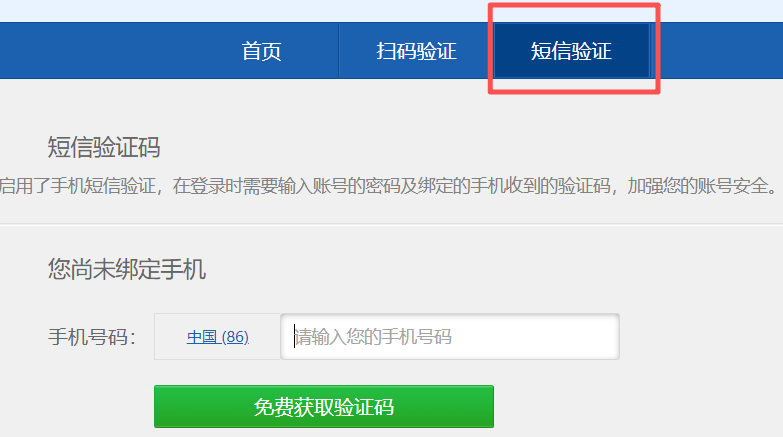Image resolution: width=783 pixels, height=437 pixels.
Task: Switch to the 扫码验证 tab
Action: [x=416, y=51]
